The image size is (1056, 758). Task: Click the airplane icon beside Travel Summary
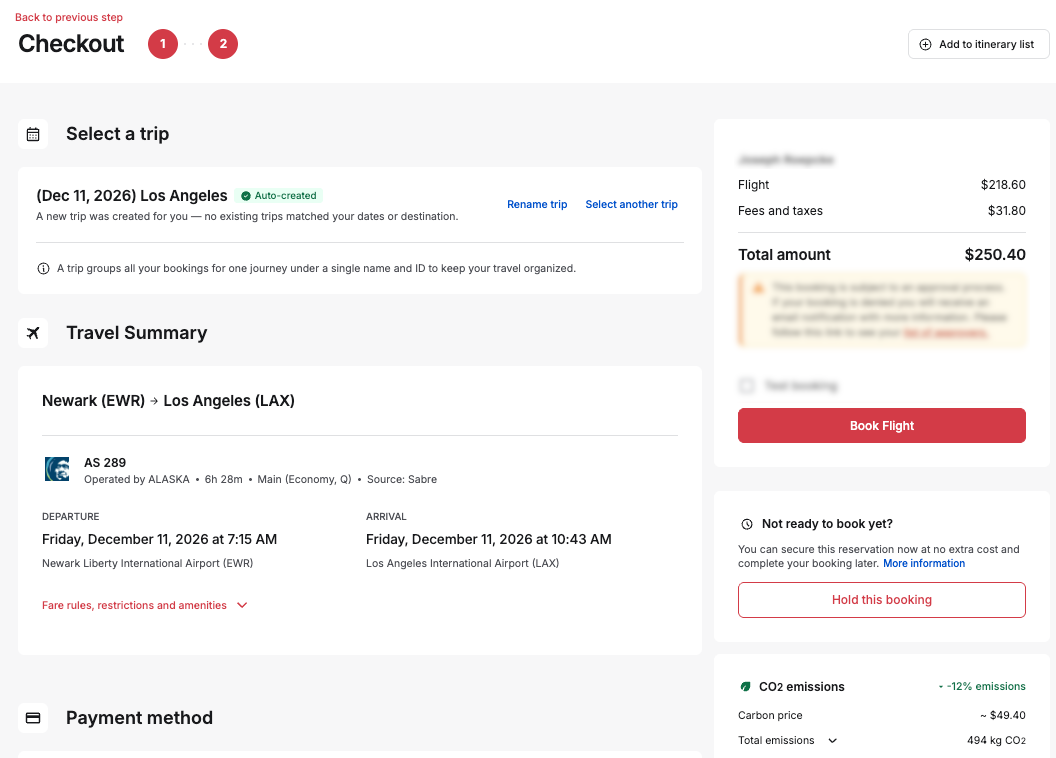pyautogui.click(x=33, y=333)
